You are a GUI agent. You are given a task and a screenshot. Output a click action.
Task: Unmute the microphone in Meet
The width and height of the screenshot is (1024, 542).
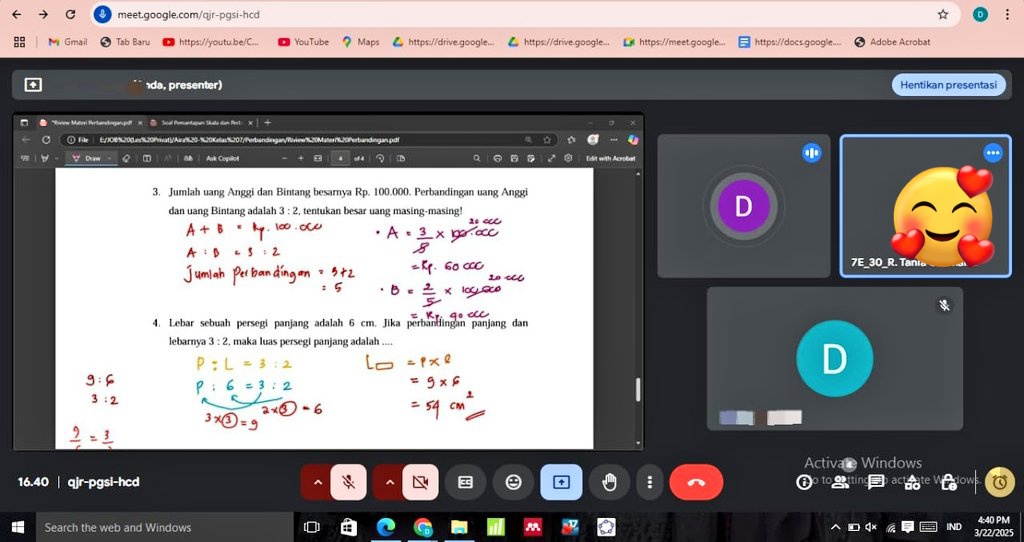(x=349, y=482)
